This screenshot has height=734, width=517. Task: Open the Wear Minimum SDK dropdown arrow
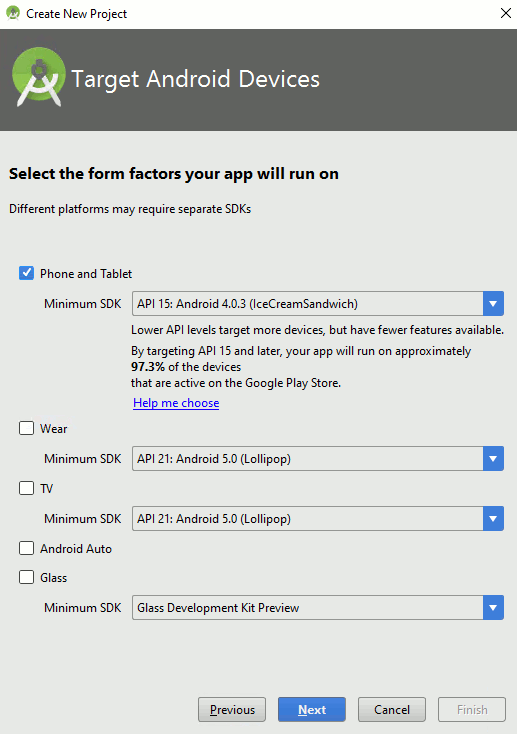pyautogui.click(x=493, y=459)
